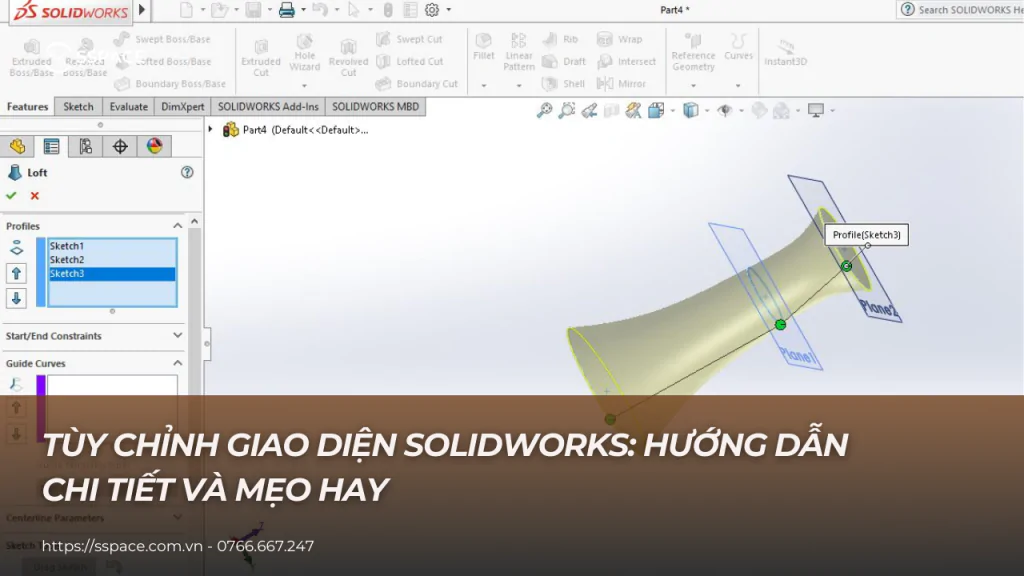Image resolution: width=1024 pixels, height=576 pixels.
Task: Open the Hole Wizard tool
Action: 304,54
